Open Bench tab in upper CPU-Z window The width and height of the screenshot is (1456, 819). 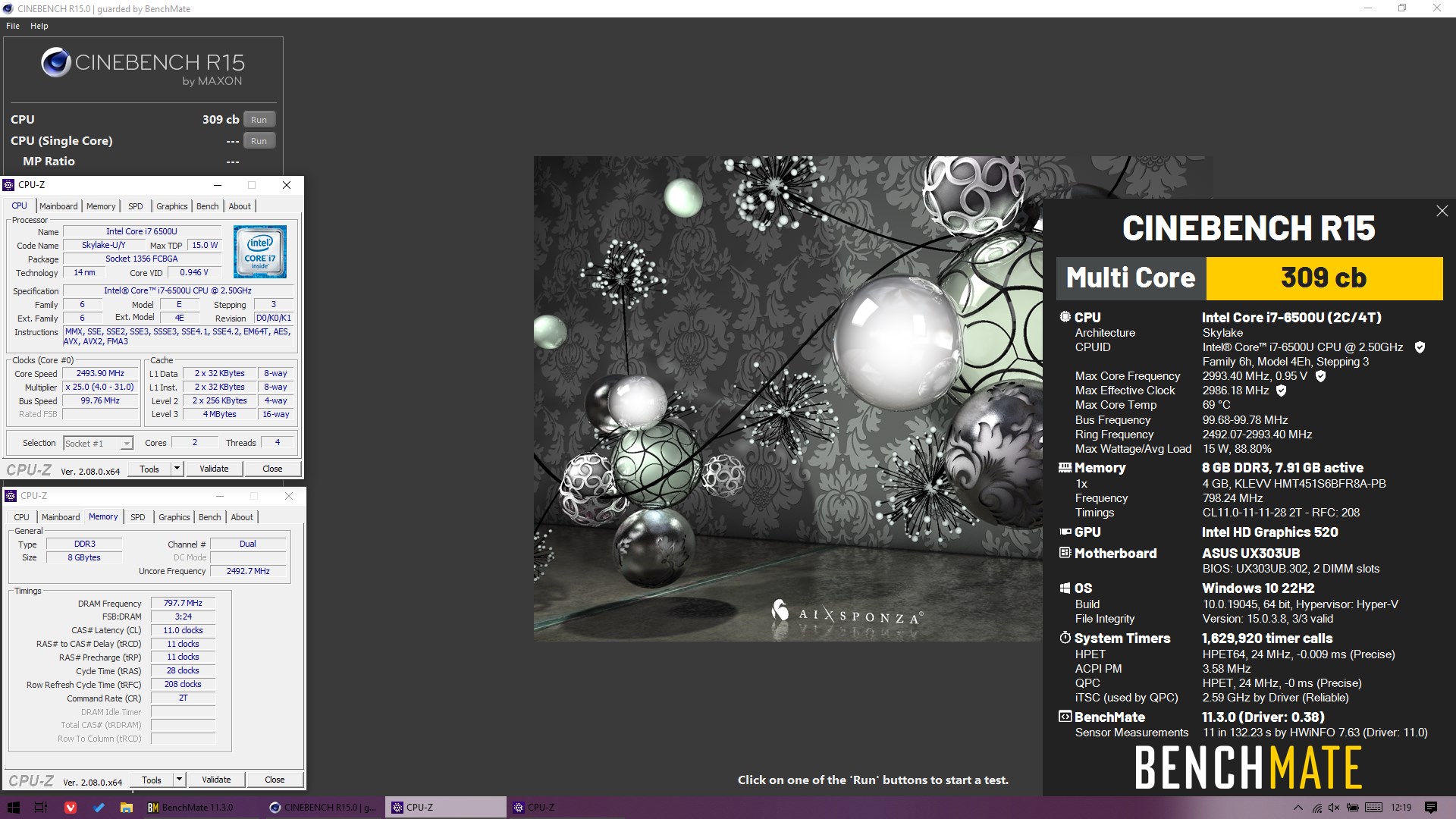click(208, 206)
